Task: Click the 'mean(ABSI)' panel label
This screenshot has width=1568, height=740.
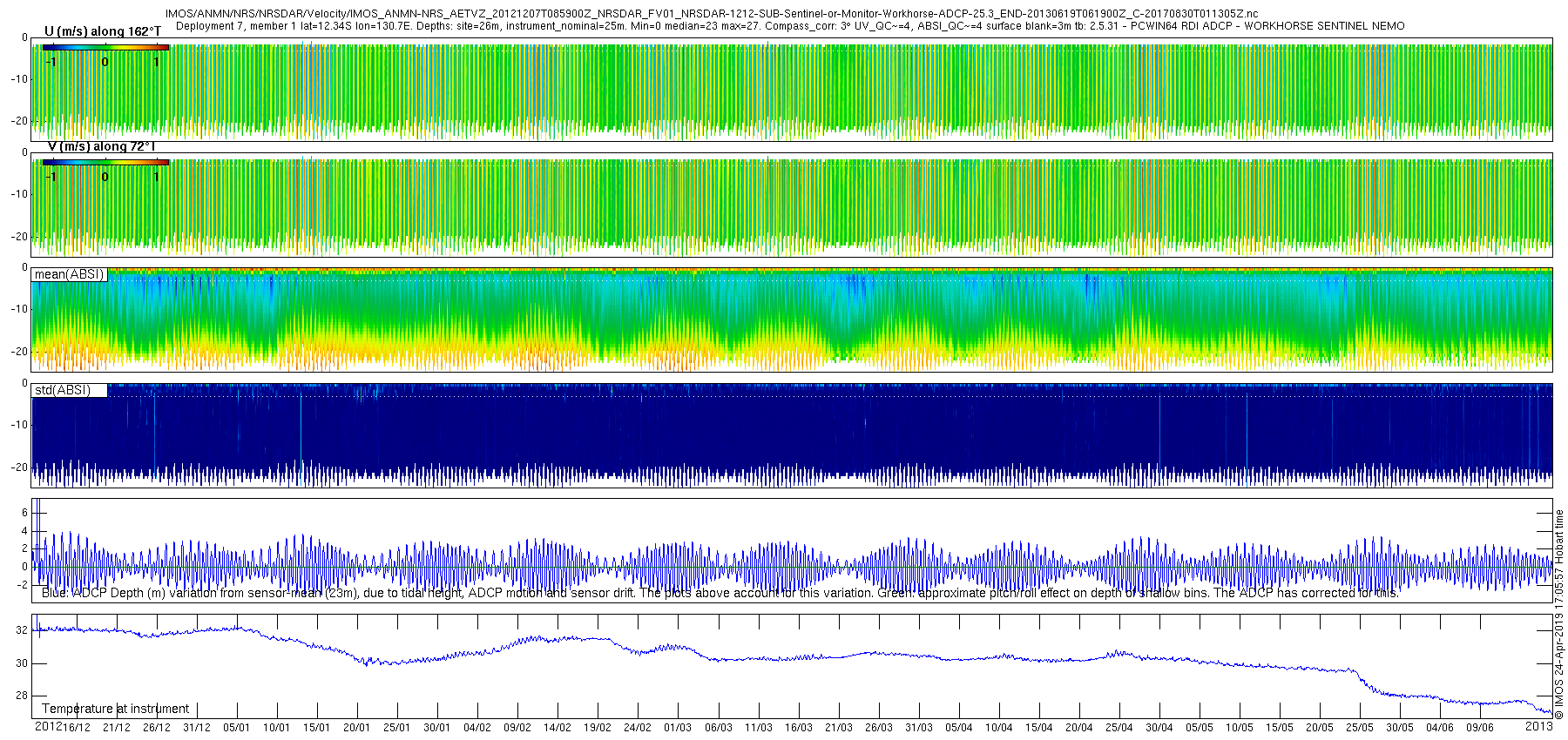Action: coord(69,274)
